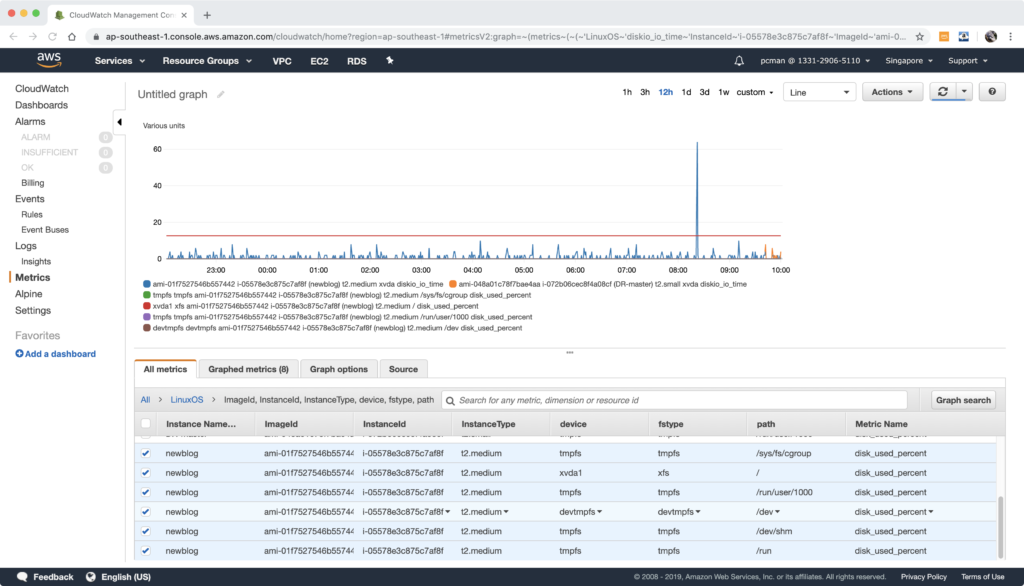Image resolution: width=1024 pixels, height=586 pixels.
Task: Open the RDS shortcut in the navbar
Action: click(x=357, y=61)
